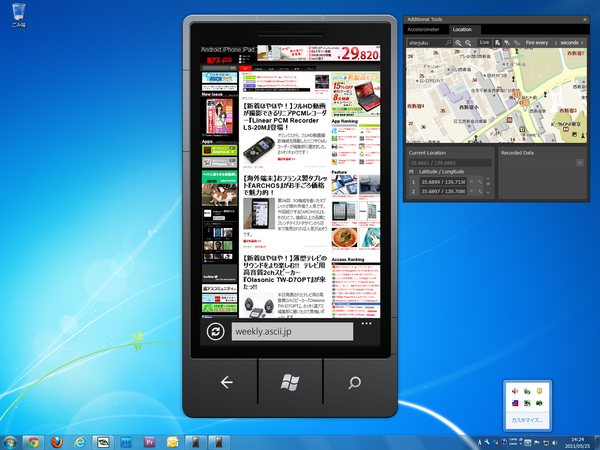Click the locate icon for point 2
Screen dimensions: 600x450
[x=480, y=191]
